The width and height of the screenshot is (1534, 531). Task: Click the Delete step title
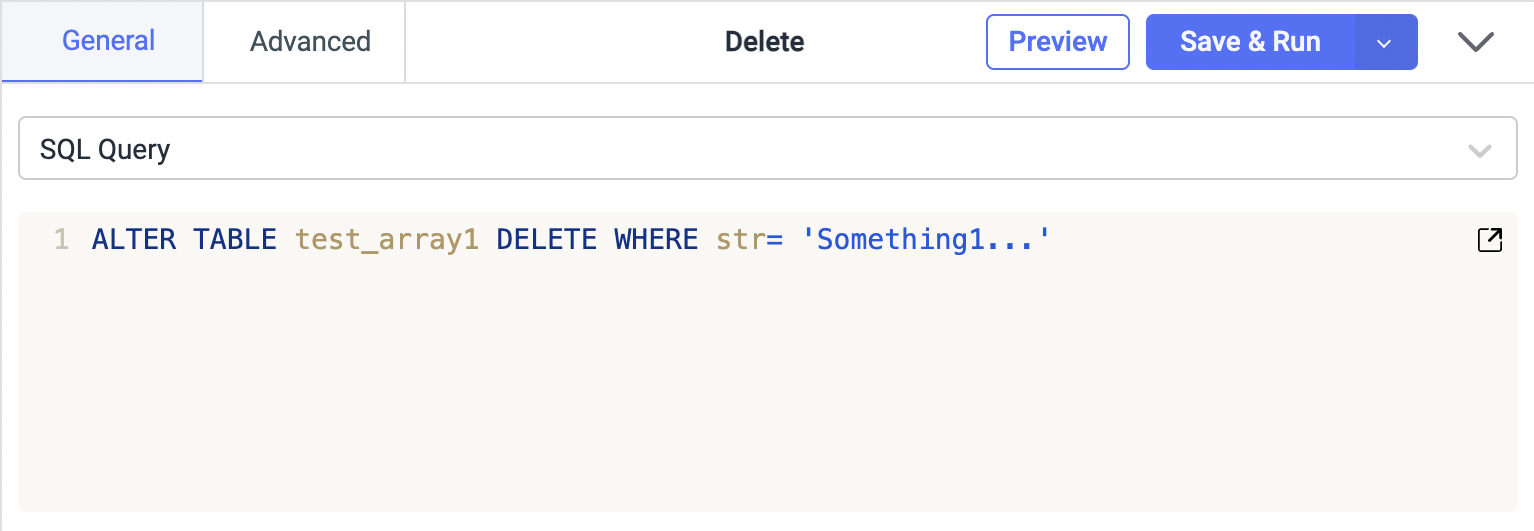tap(764, 42)
